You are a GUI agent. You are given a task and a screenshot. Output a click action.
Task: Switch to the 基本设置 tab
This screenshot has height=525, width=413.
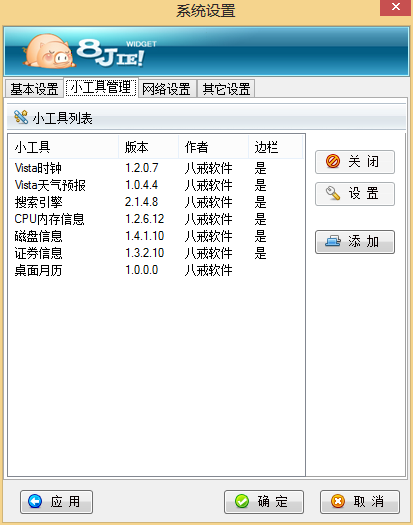pyautogui.click(x=34, y=89)
